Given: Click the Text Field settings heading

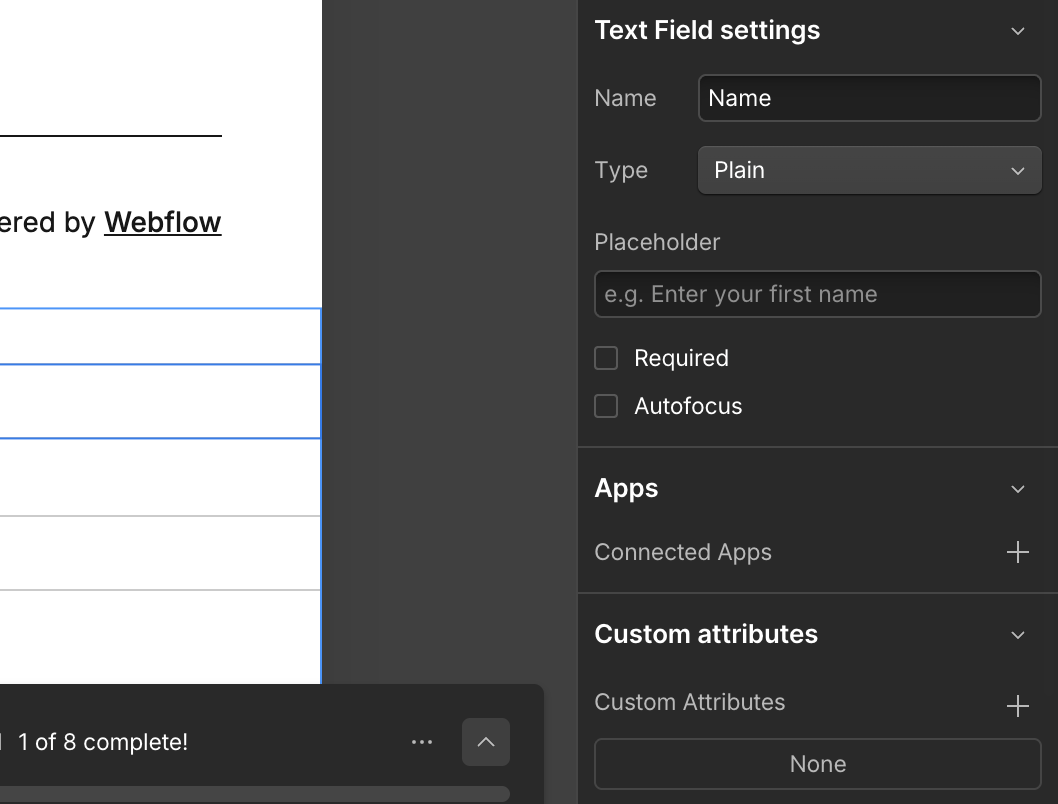Looking at the screenshot, I should click(x=707, y=30).
